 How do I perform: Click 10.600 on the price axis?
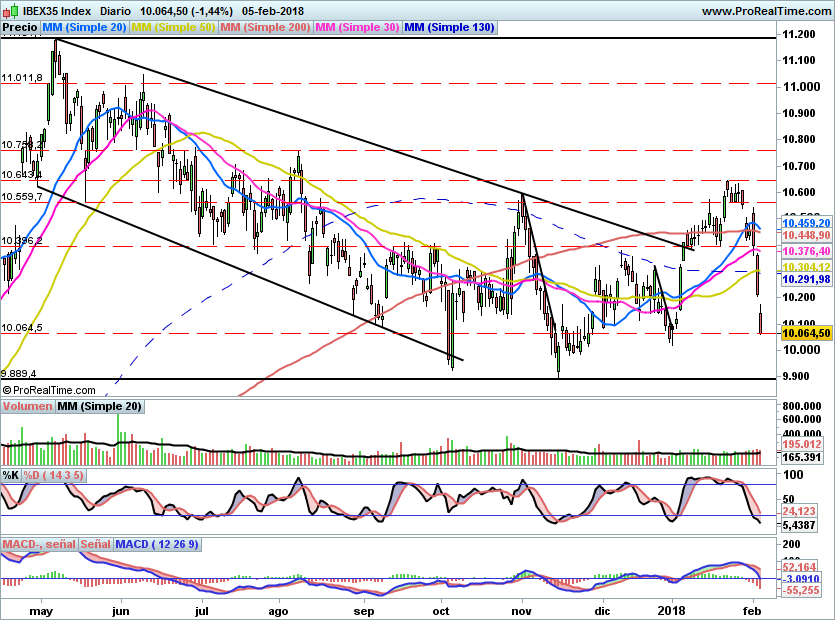click(x=798, y=192)
